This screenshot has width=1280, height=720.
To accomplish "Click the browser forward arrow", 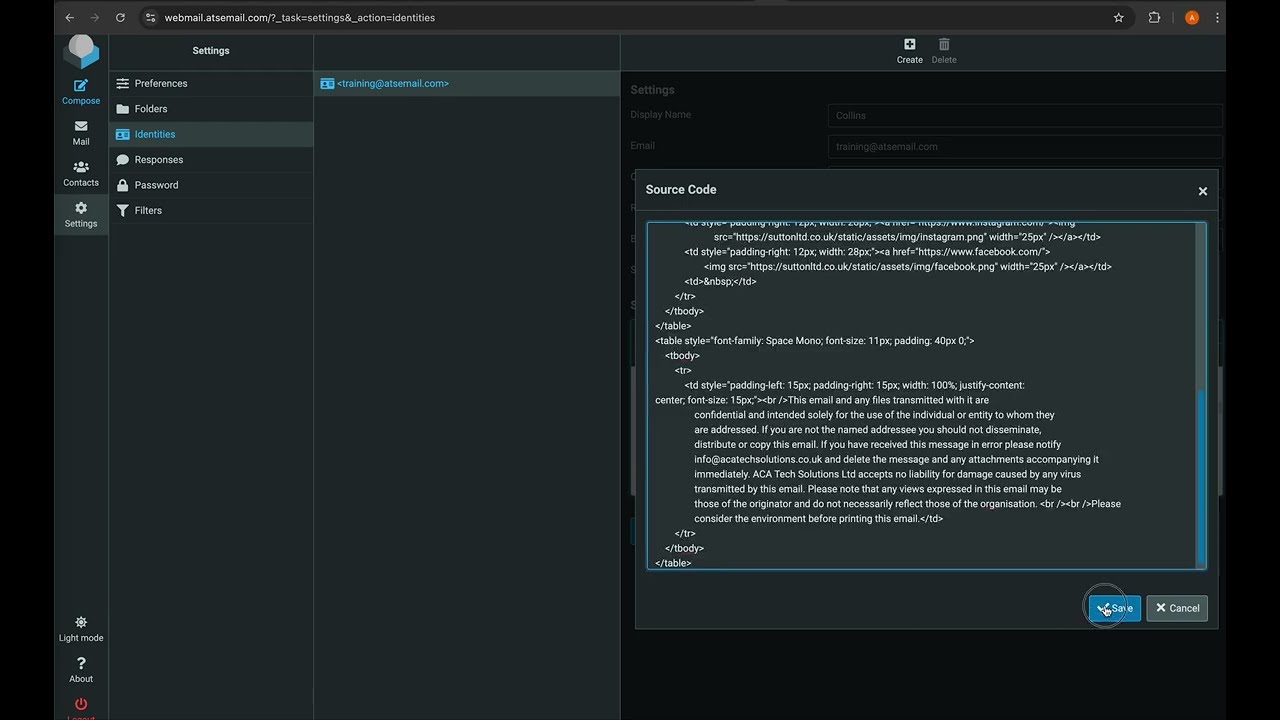I will coord(95,17).
